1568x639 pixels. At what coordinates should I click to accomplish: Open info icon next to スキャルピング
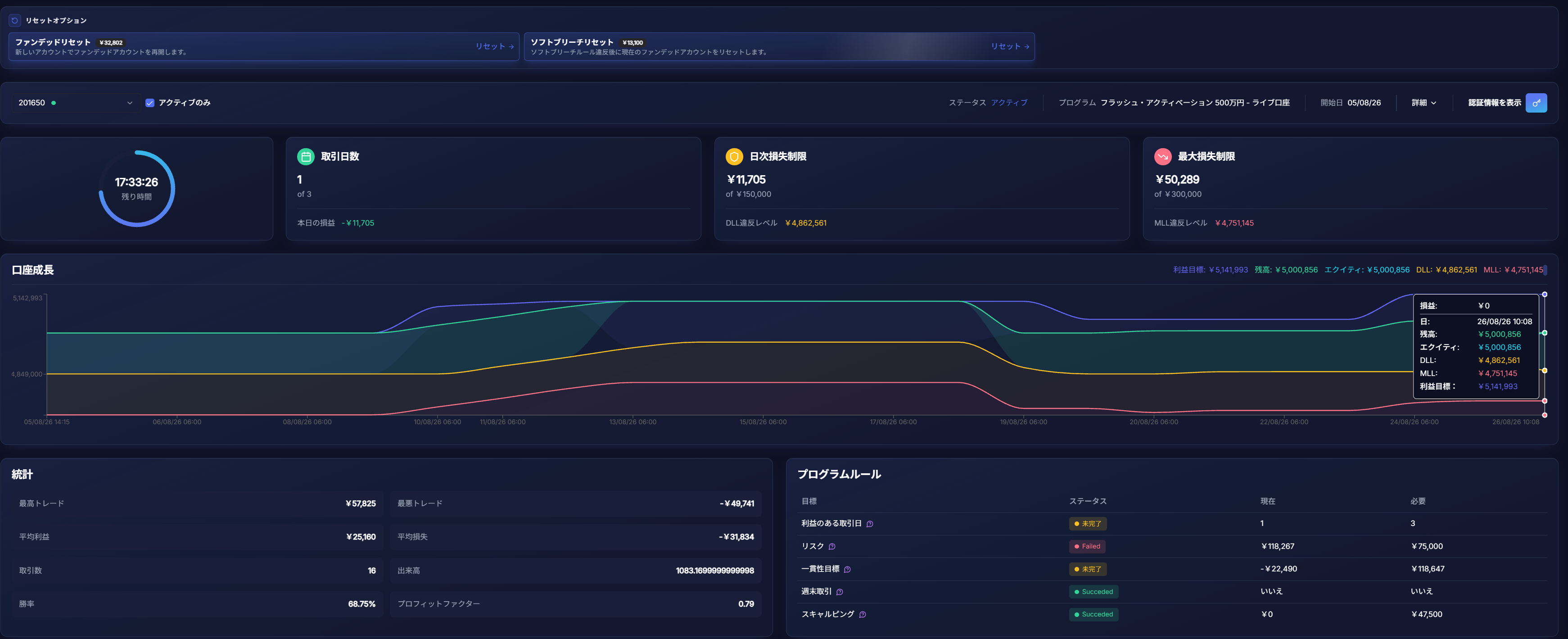(x=863, y=614)
